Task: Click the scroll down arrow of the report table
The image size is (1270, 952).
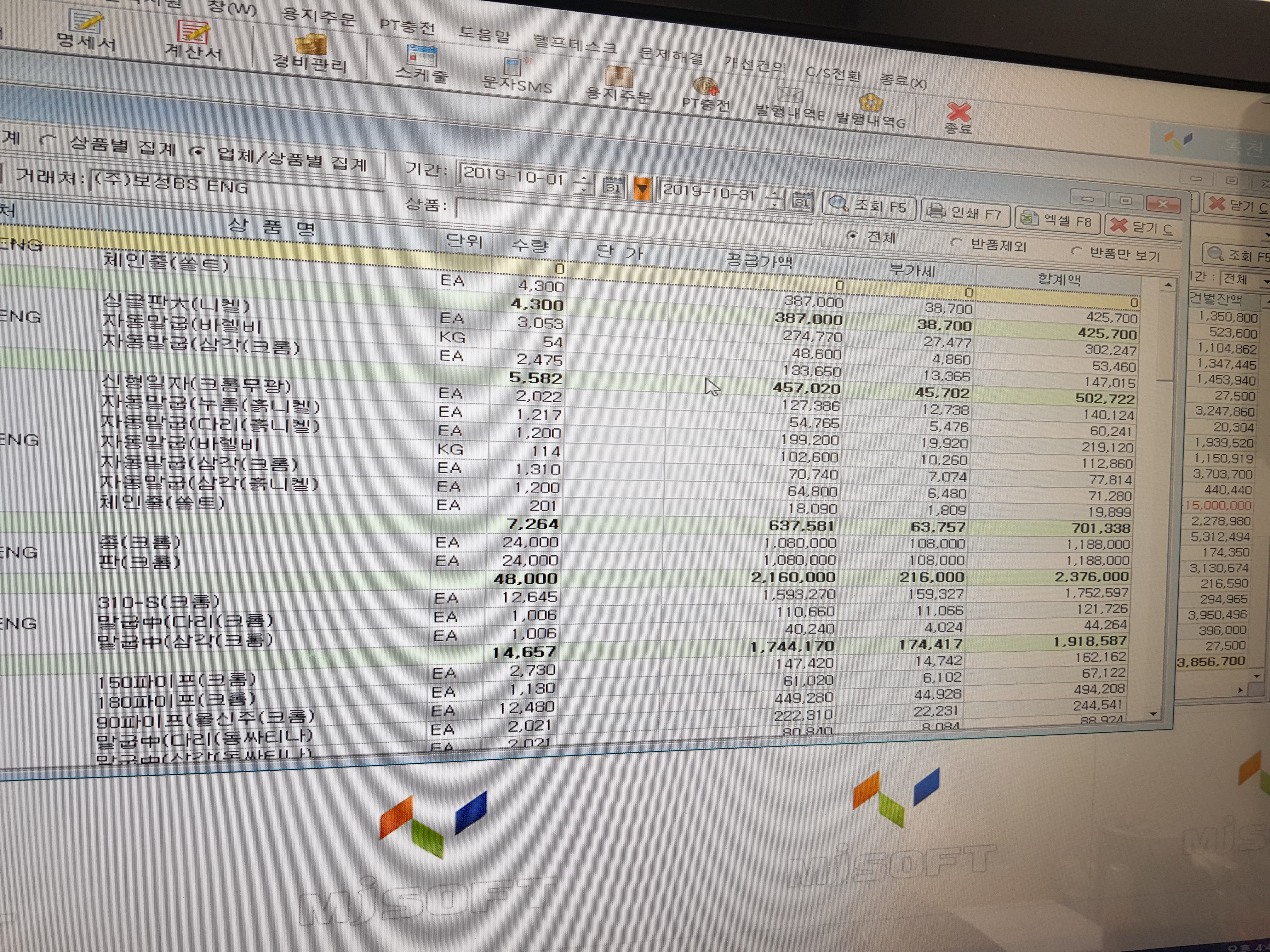Action: [1154, 715]
